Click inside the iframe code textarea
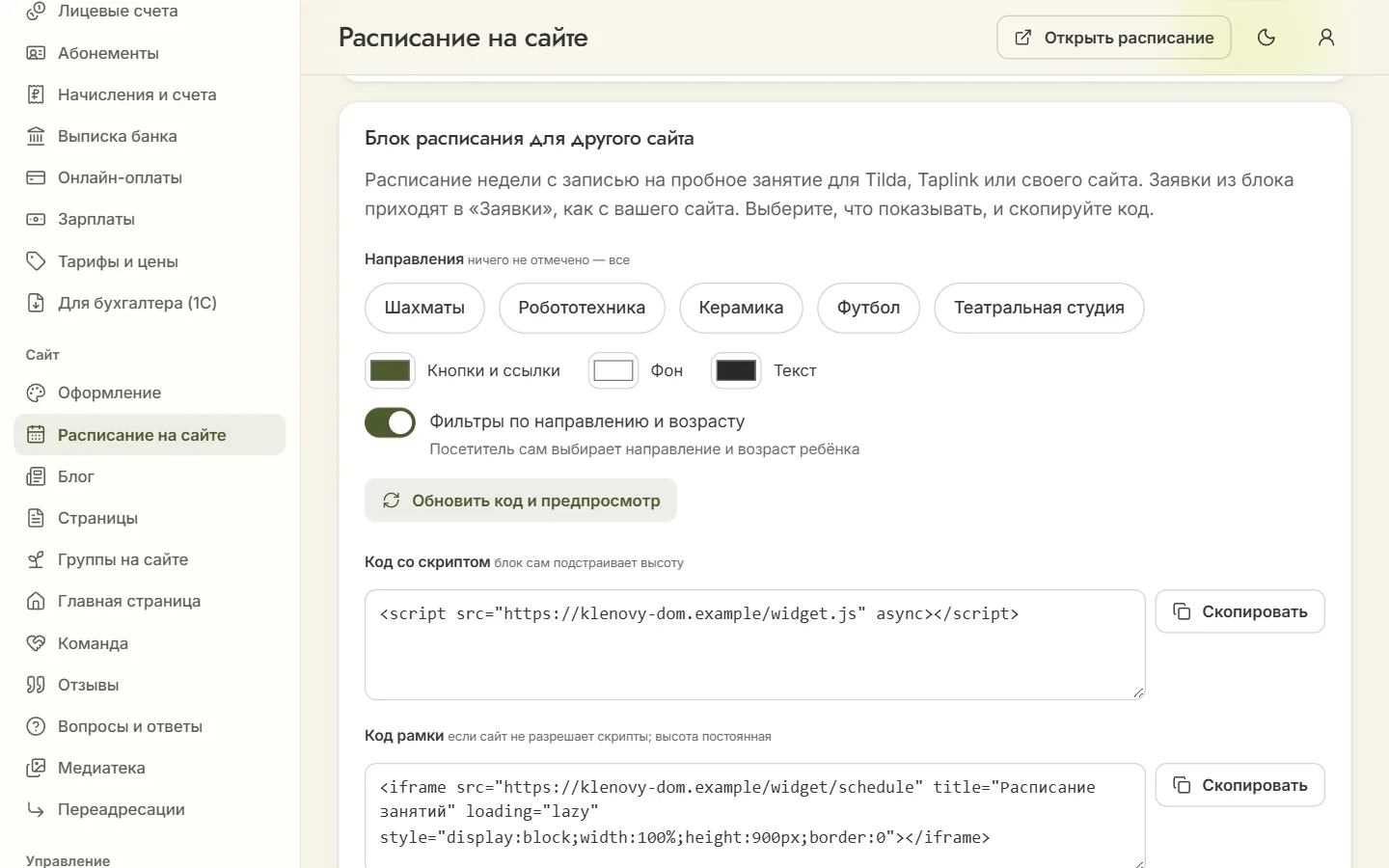 click(755, 816)
